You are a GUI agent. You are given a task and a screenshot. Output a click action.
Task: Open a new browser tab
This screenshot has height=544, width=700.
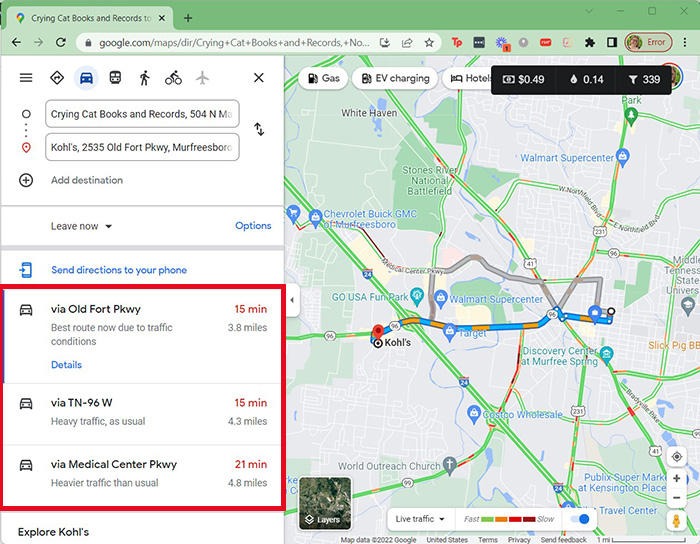click(188, 18)
